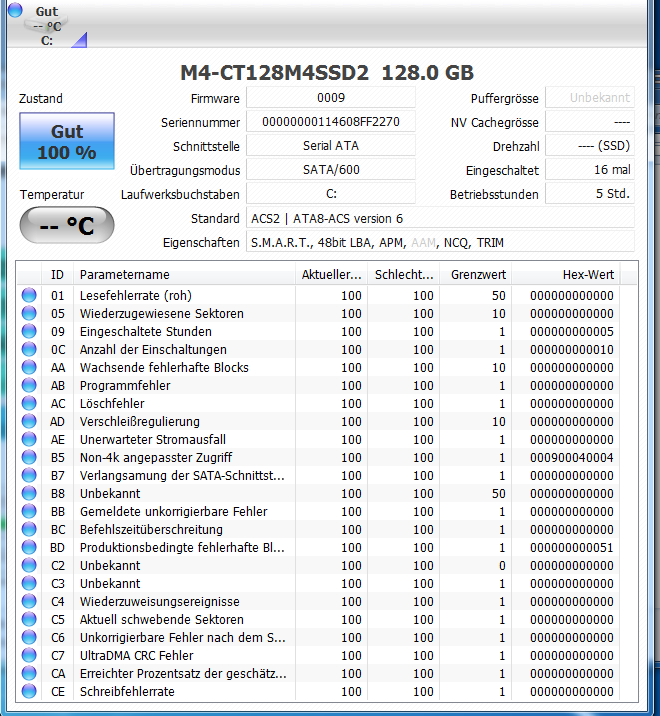Screen dimensions: 660x716
Task: Click status icon of Gemeldete unkorrigierbare Fehler
Action: point(29,511)
